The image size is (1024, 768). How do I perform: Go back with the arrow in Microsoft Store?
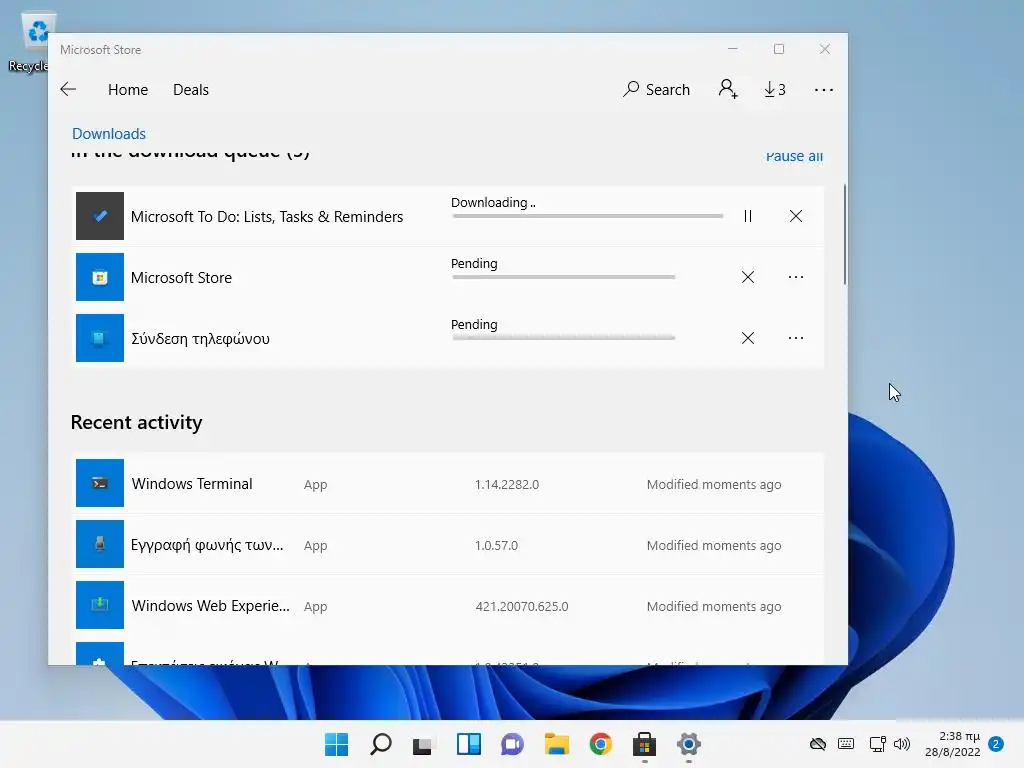(68, 89)
